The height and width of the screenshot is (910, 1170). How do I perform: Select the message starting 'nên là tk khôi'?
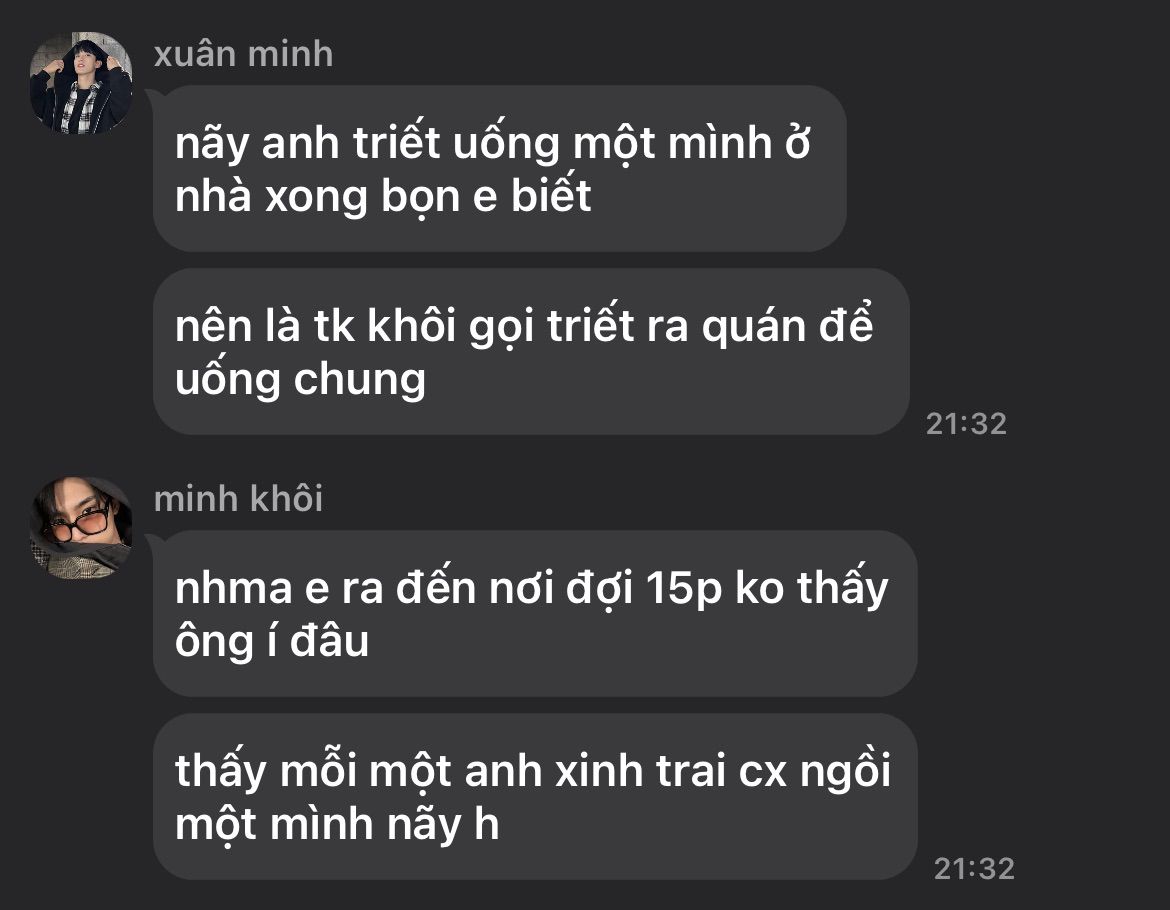pyautogui.click(x=531, y=352)
